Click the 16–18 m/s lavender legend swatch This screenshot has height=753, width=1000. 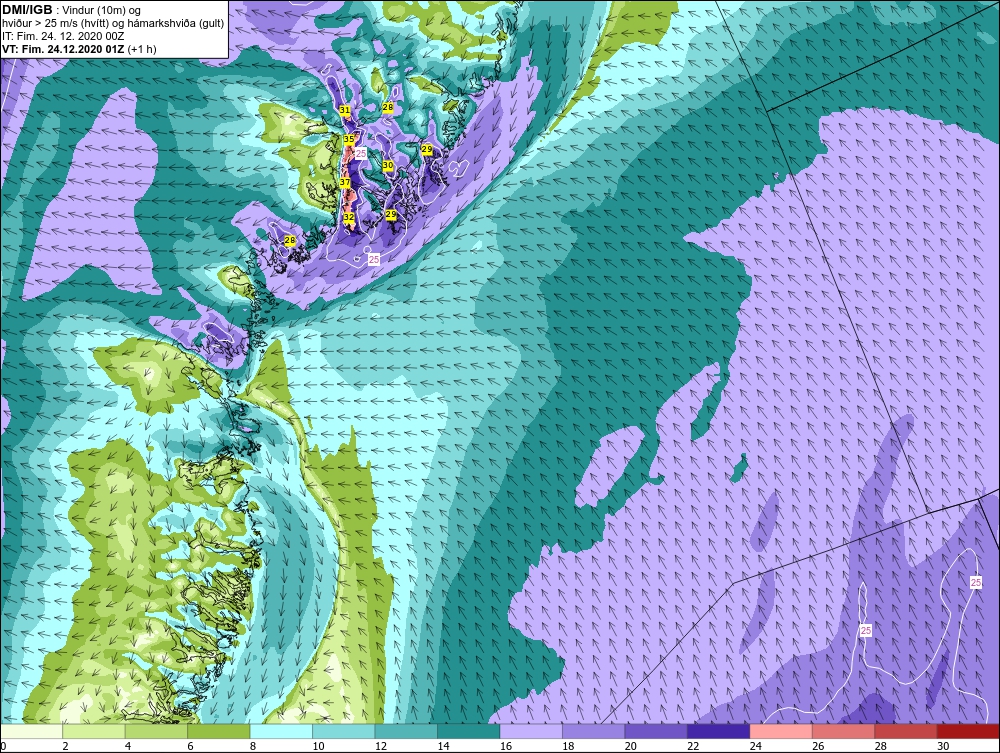coord(531,731)
